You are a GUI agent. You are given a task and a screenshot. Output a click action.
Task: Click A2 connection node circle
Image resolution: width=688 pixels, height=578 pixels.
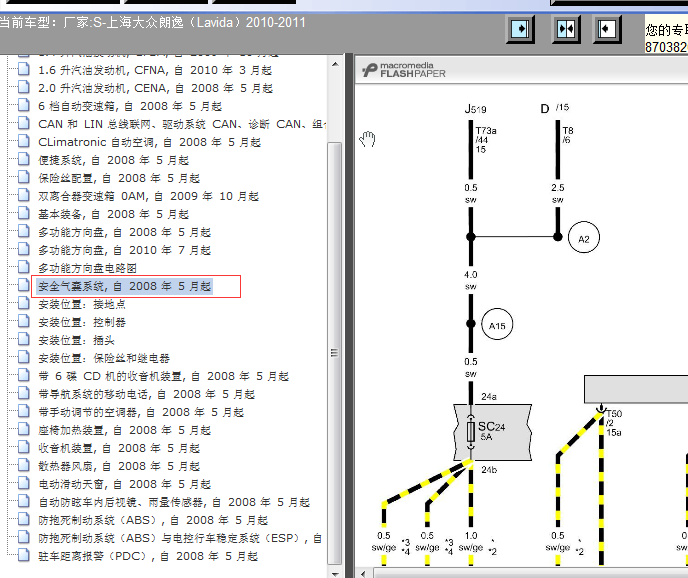[x=584, y=238]
